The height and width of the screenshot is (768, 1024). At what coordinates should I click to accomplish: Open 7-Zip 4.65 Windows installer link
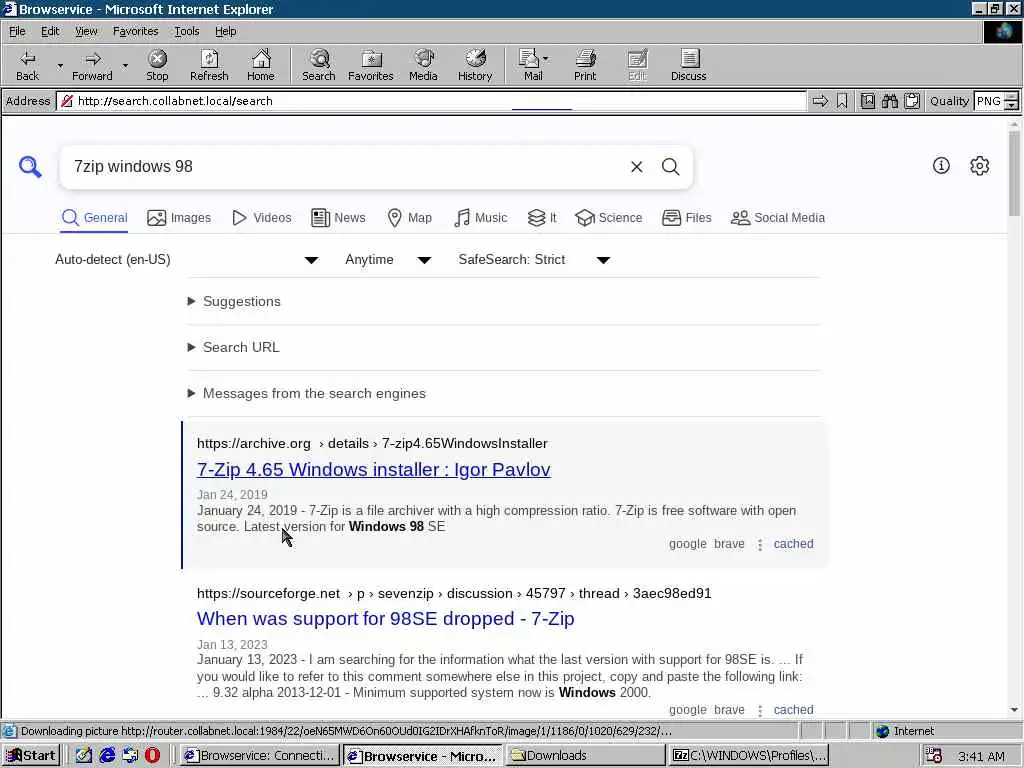(x=374, y=470)
